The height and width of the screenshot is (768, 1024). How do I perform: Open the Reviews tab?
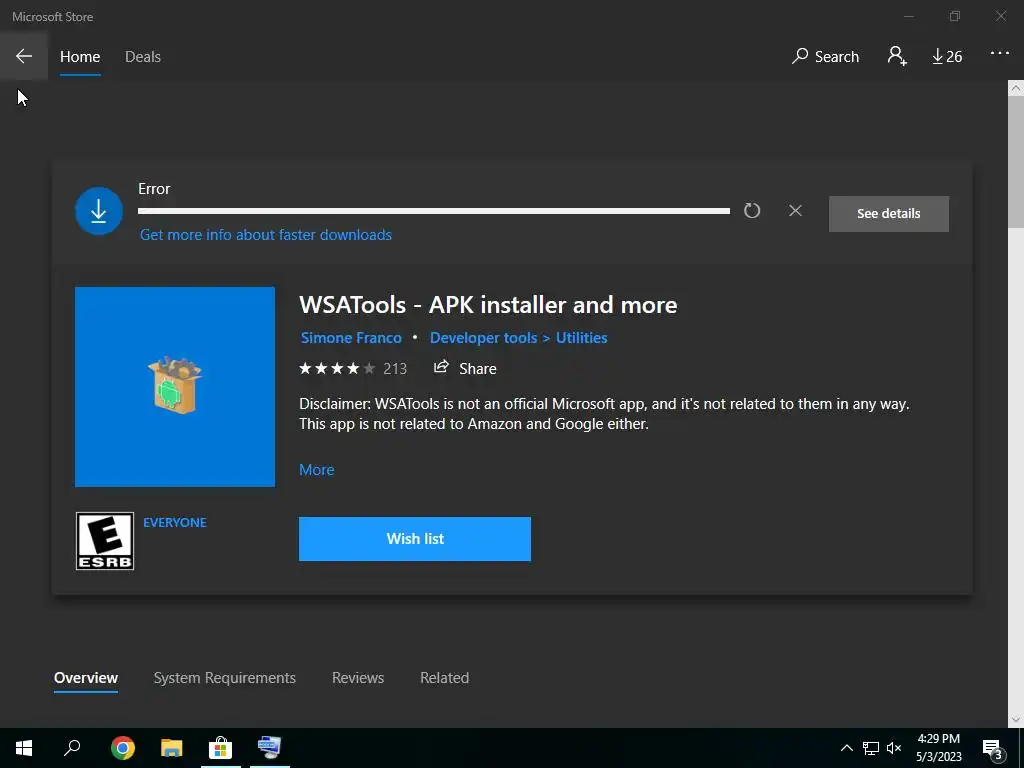coord(357,678)
